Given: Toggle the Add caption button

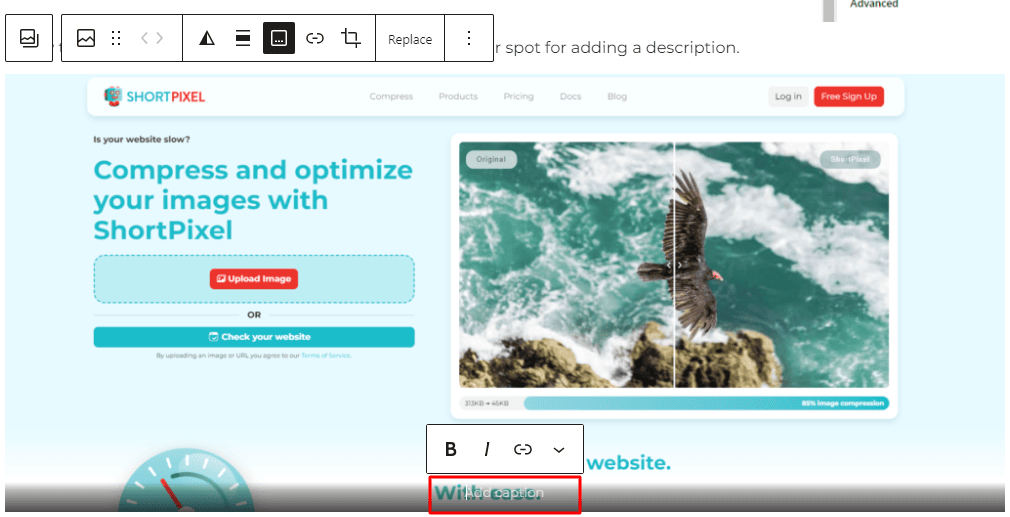Looking at the screenshot, I should click(279, 39).
